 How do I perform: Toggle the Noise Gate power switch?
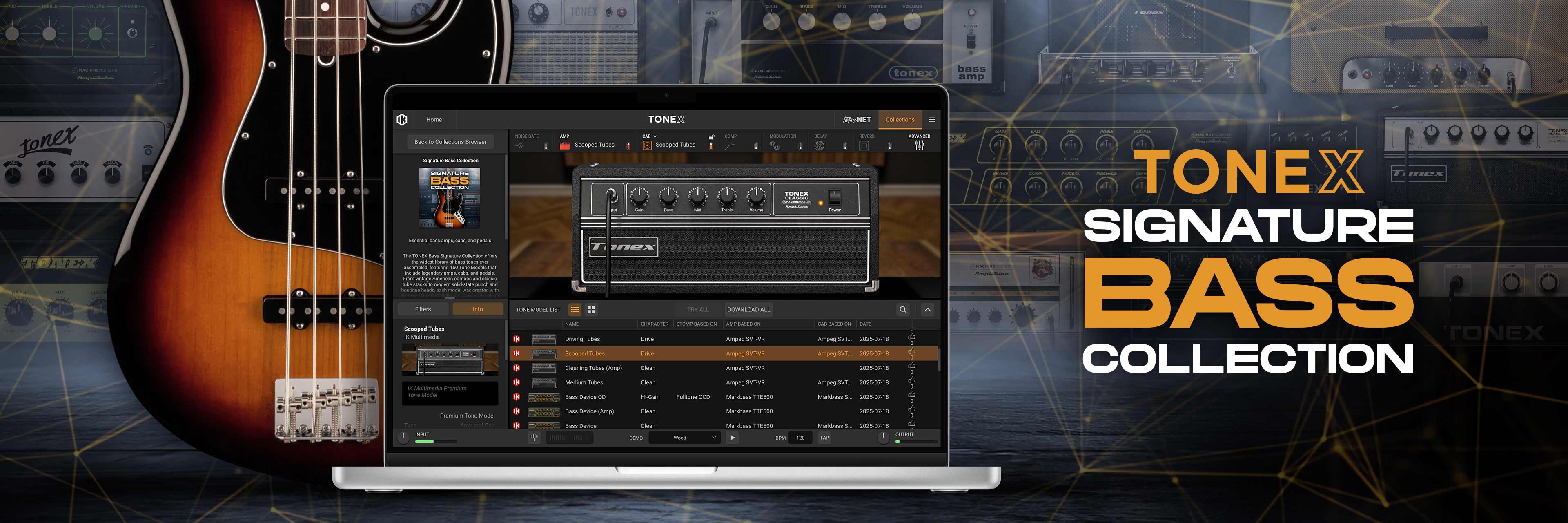click(546, 145)
